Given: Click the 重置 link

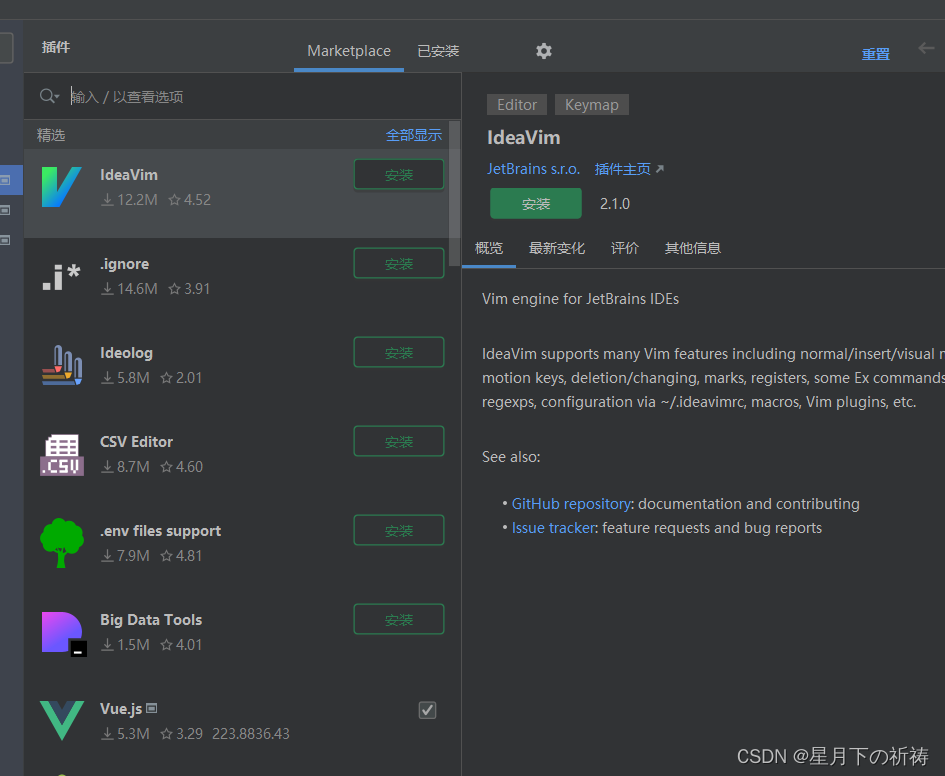Looking at the screenshot, I should click(876, 54).
